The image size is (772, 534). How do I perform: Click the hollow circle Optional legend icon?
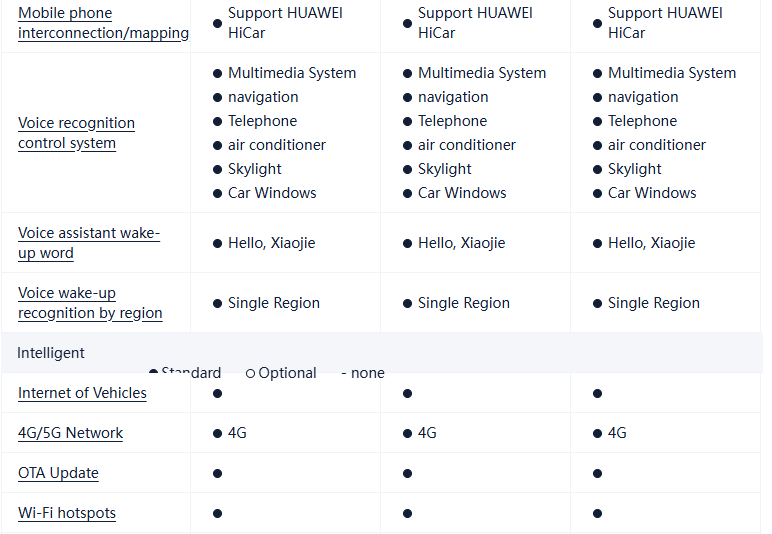250,373
